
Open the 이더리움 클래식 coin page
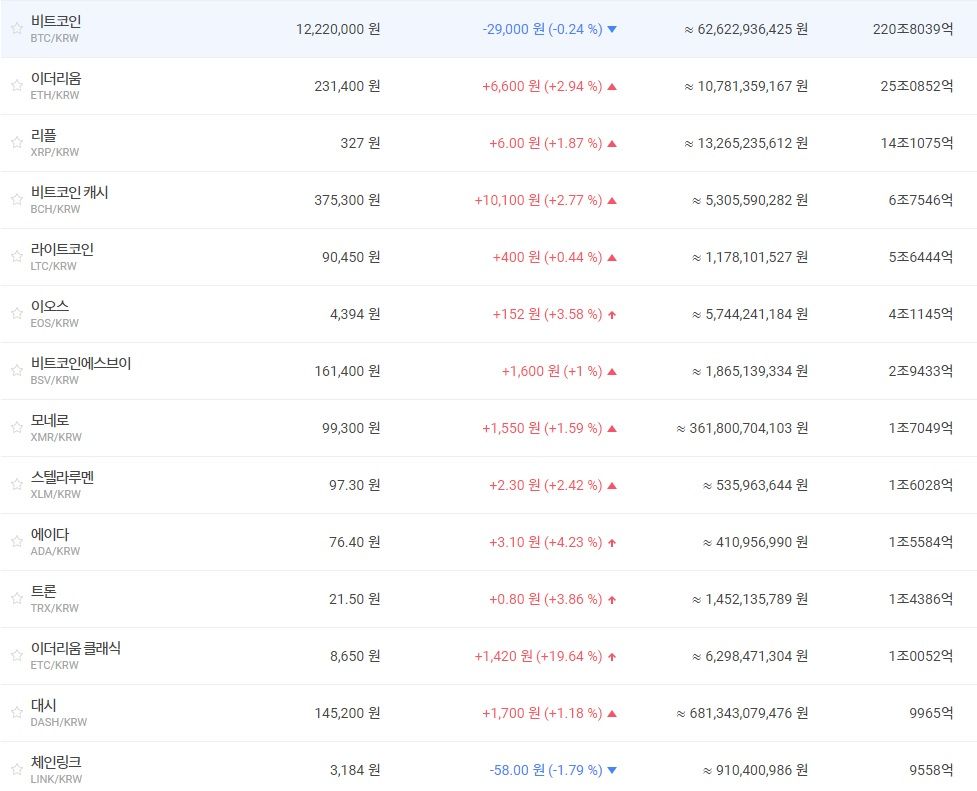click(x=76, y=648)
